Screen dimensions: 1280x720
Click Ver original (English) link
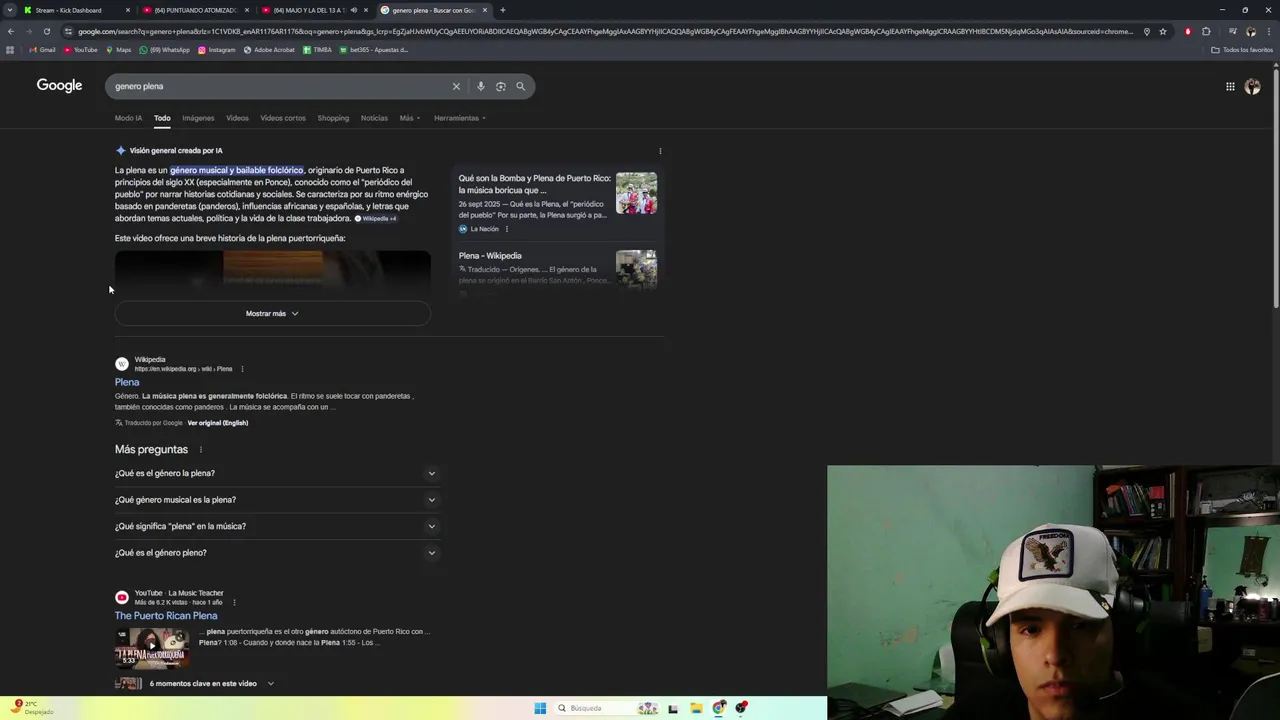click(217, 423)
